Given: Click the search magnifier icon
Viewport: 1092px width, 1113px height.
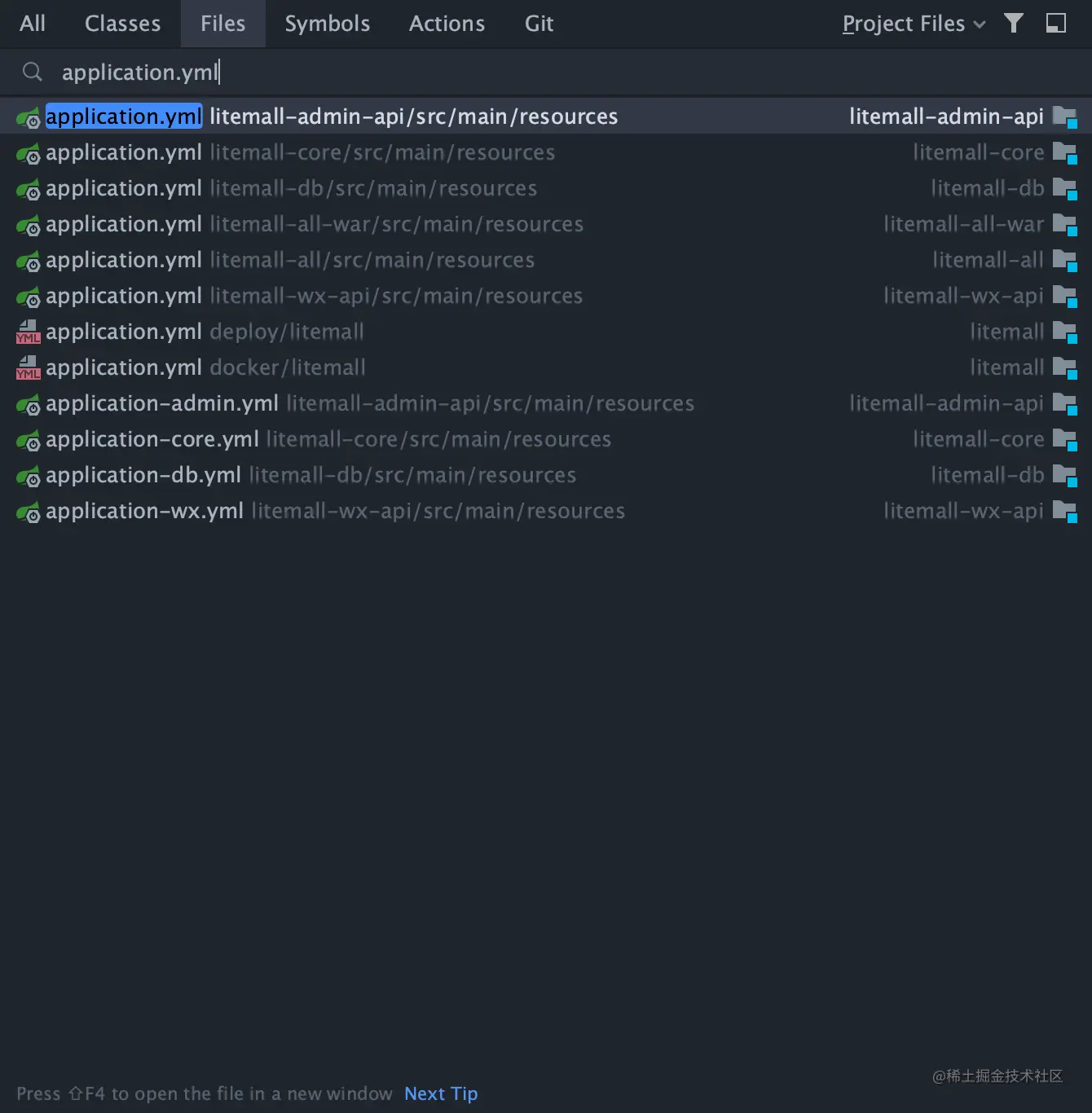Looking at the screenshot, I should (x=33, y=73).
